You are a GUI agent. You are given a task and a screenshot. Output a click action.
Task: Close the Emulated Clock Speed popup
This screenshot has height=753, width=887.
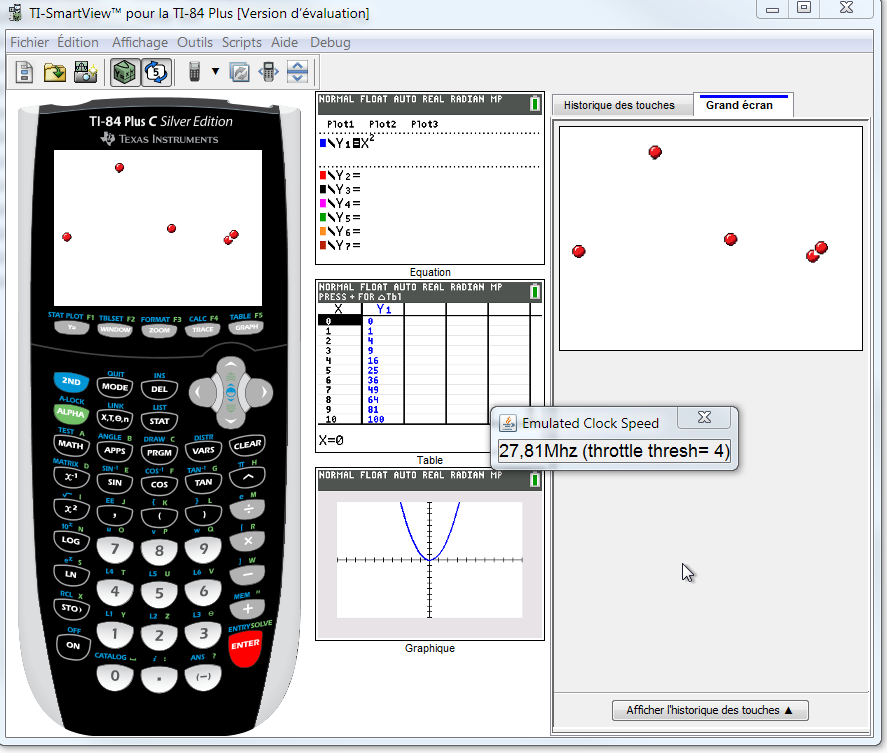704,418
